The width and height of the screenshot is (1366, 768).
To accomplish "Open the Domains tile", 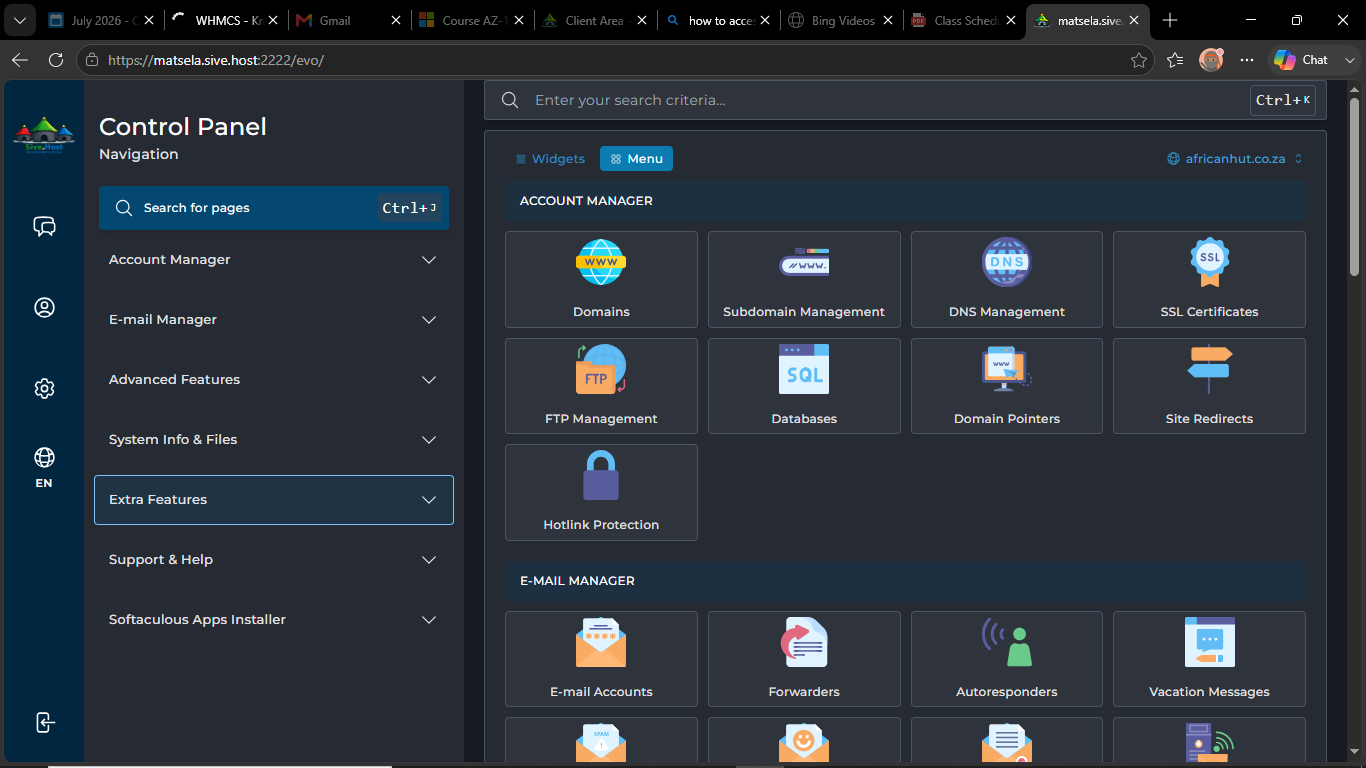I will click(601, 280).
